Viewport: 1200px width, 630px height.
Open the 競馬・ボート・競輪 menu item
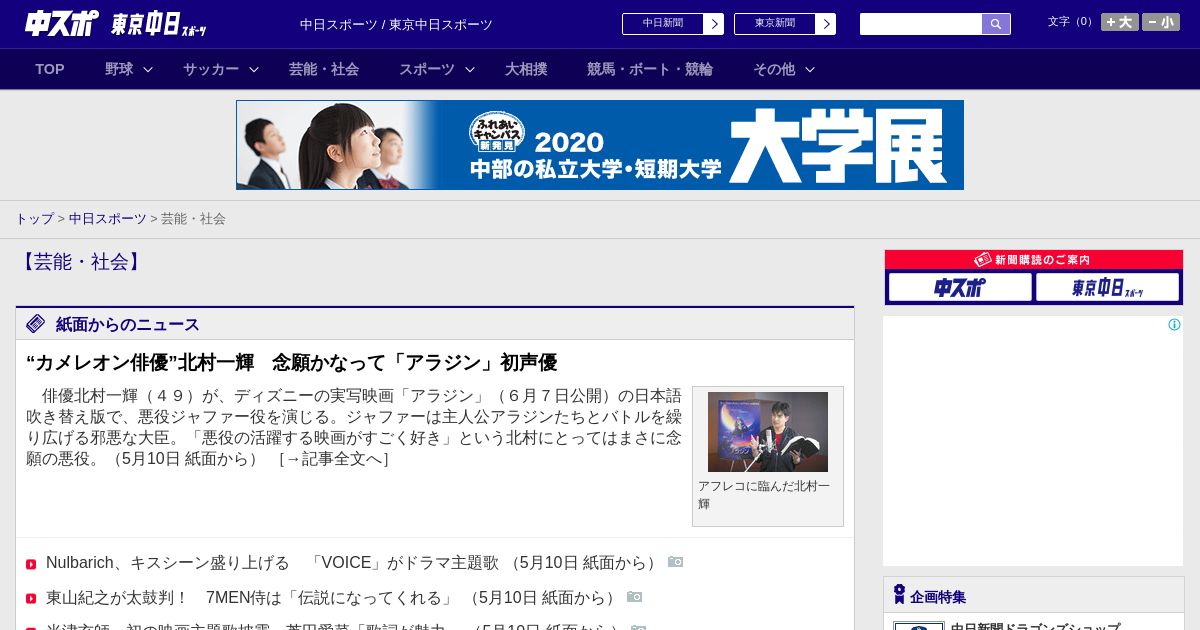[650, 69]
